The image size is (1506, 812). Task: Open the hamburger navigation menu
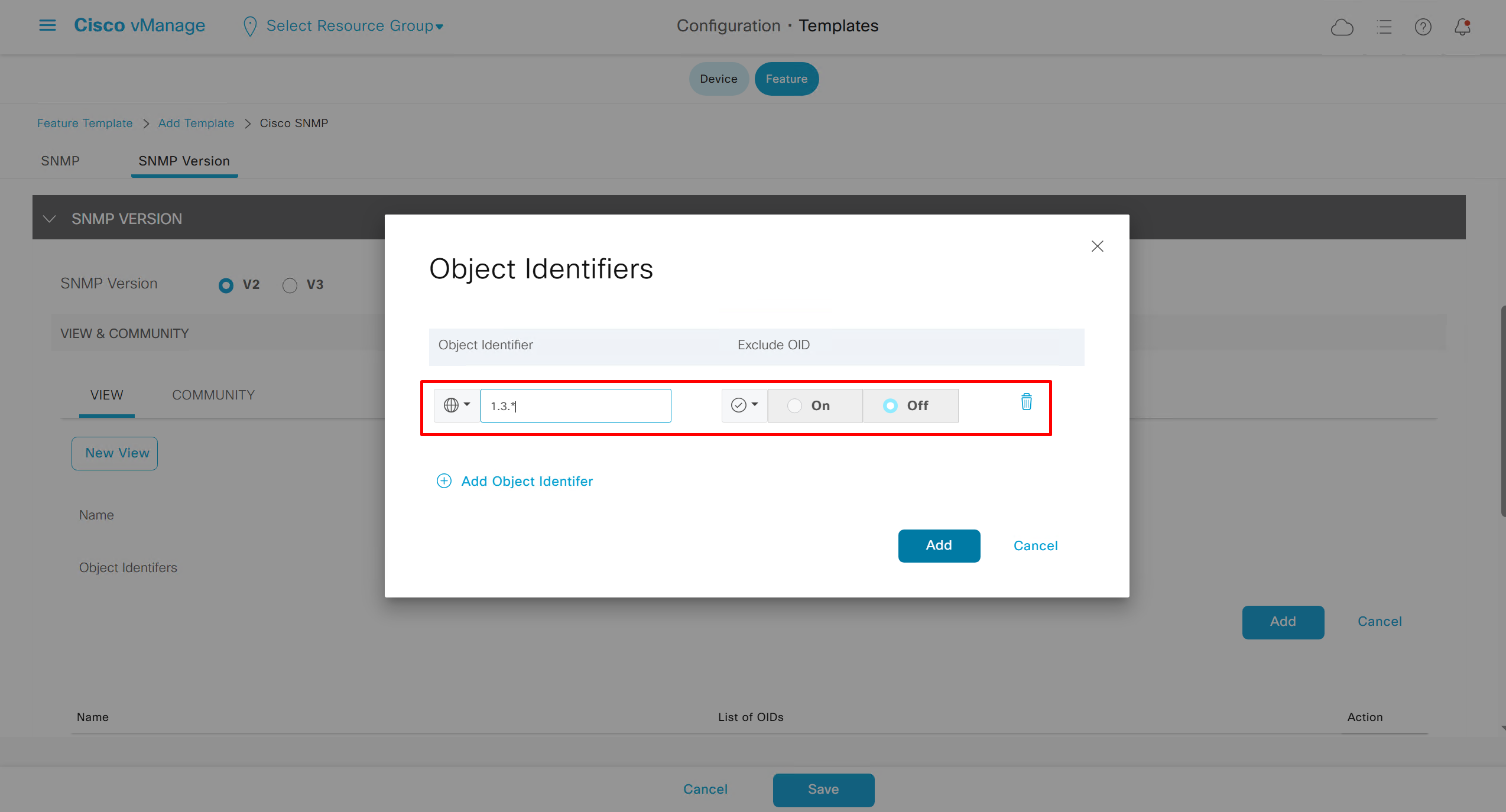(x=47, y=25)
